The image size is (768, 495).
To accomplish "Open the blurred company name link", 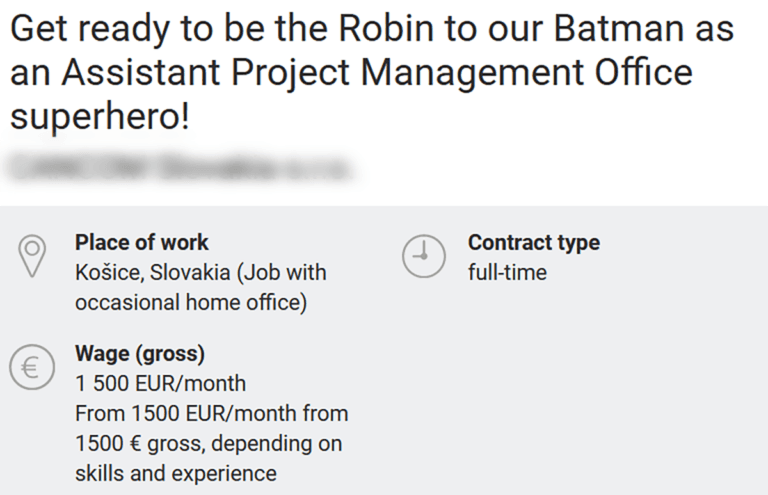I will click(180, 169).
